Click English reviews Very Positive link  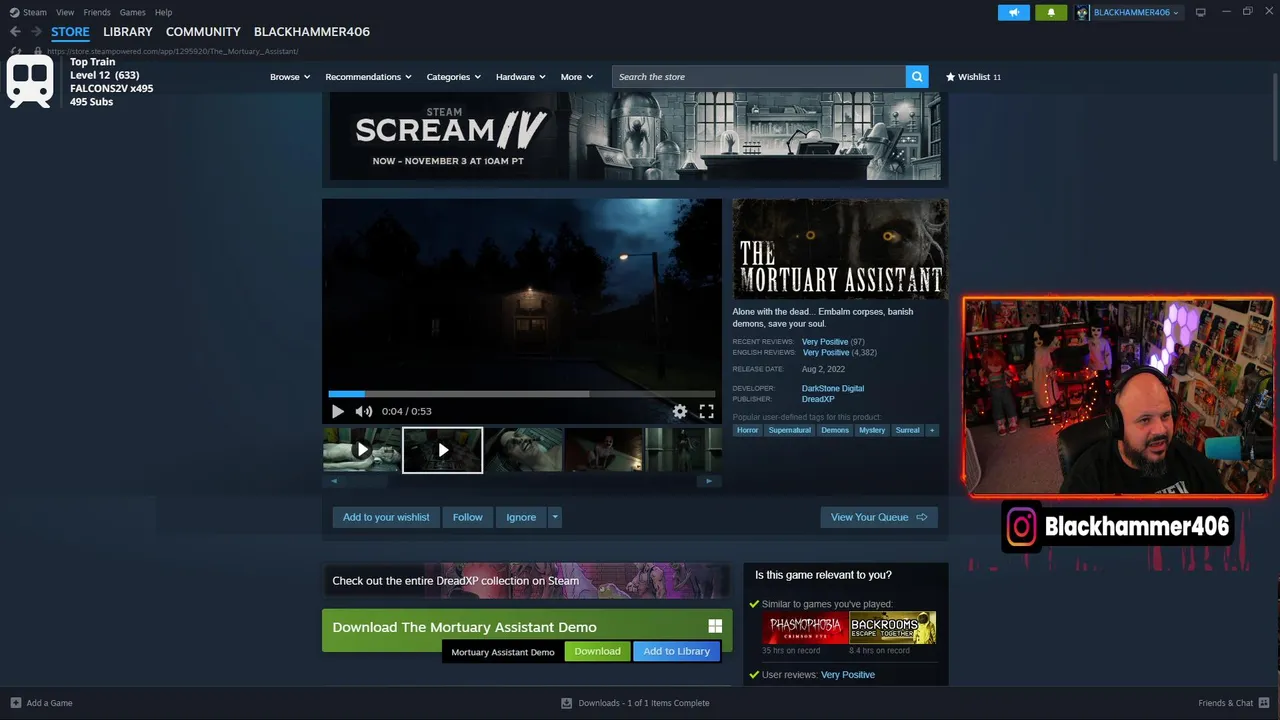click(x=826, y=352)
